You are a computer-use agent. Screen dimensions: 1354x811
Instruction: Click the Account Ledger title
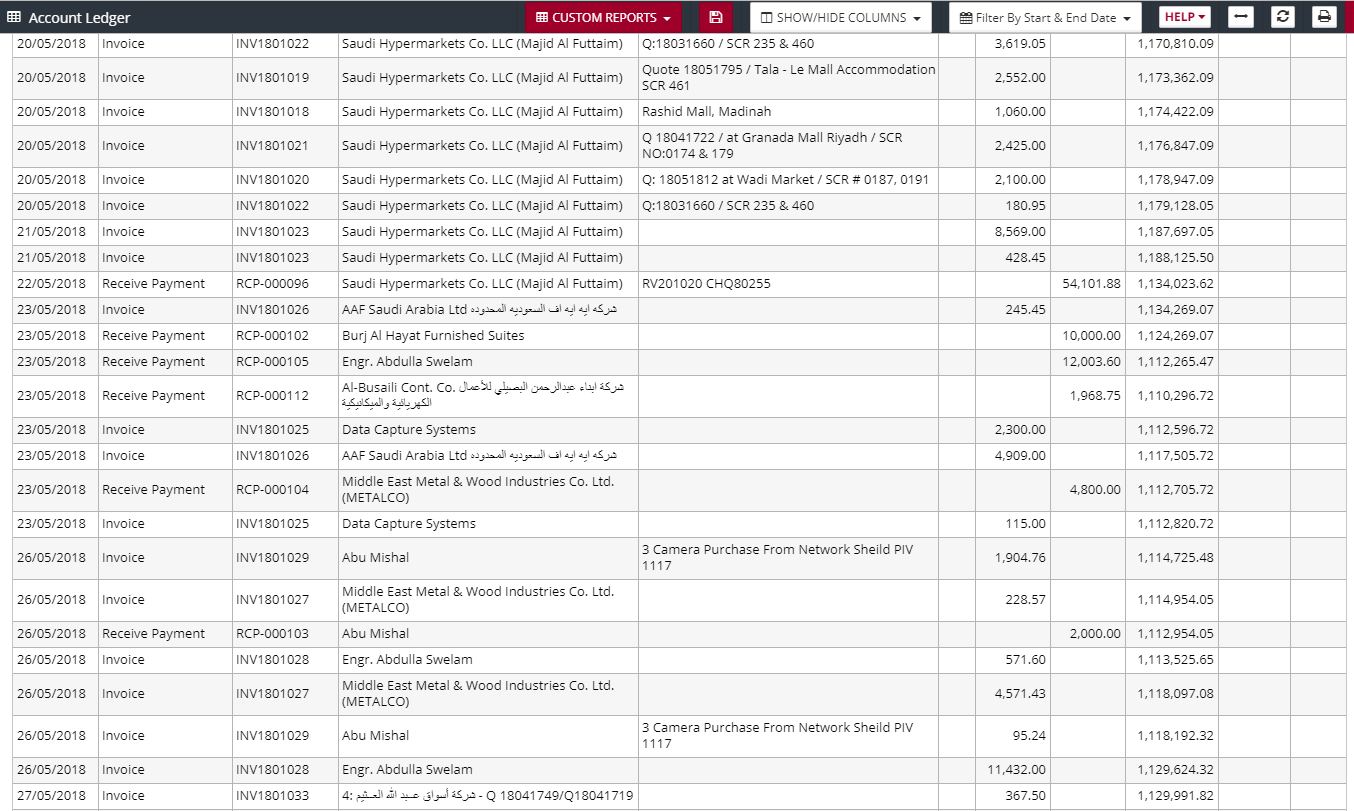click(x=79, y=18)
